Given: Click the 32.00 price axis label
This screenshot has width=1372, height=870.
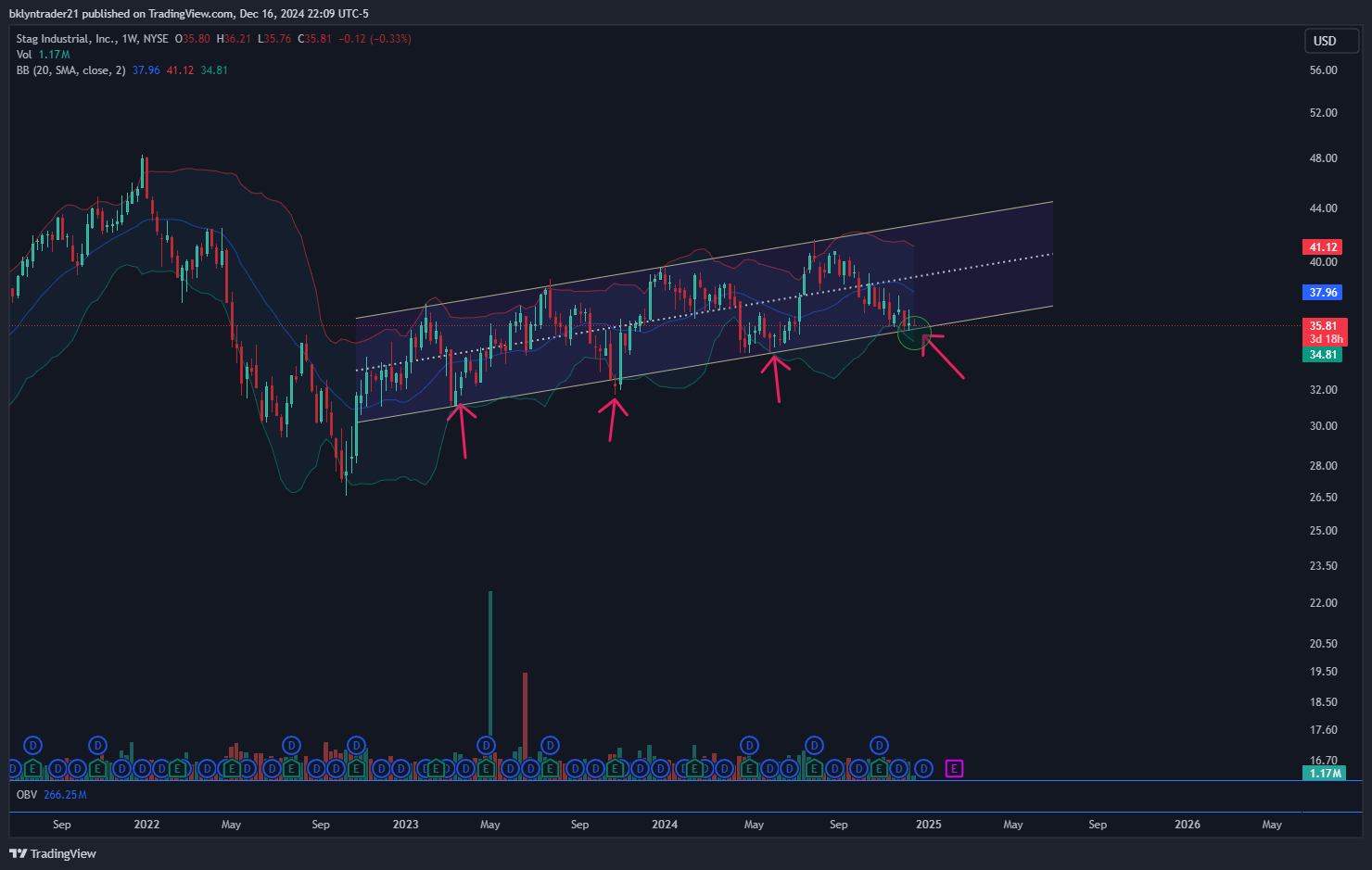Looking at the screenshot, I should pos(1323,390).
